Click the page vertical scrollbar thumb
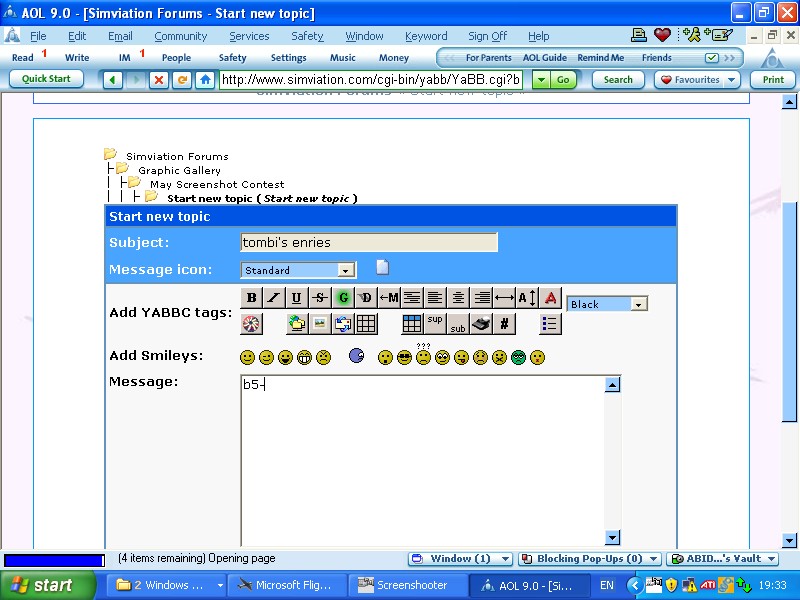800x600 pixels. click(789, 311)
